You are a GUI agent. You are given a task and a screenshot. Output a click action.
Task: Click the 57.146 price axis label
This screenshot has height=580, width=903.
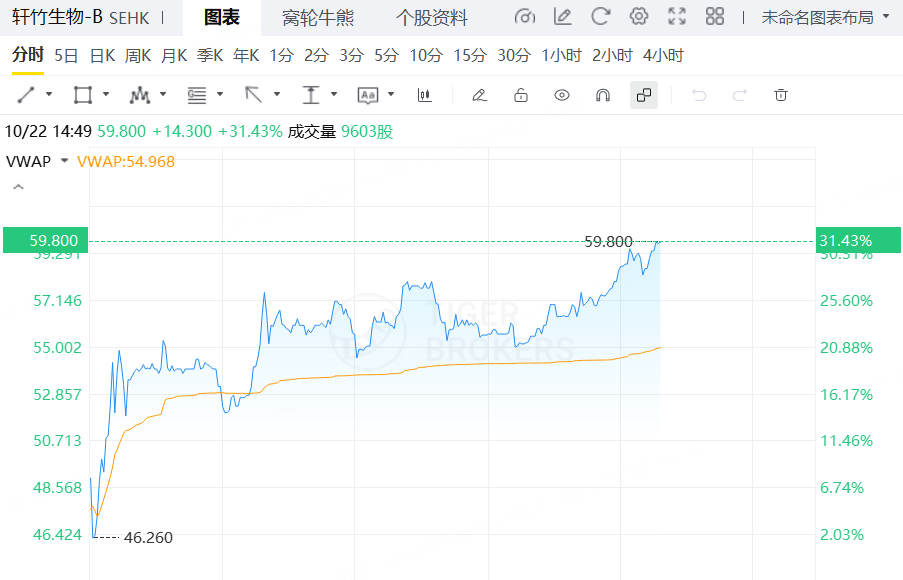(x=58, y=301)
